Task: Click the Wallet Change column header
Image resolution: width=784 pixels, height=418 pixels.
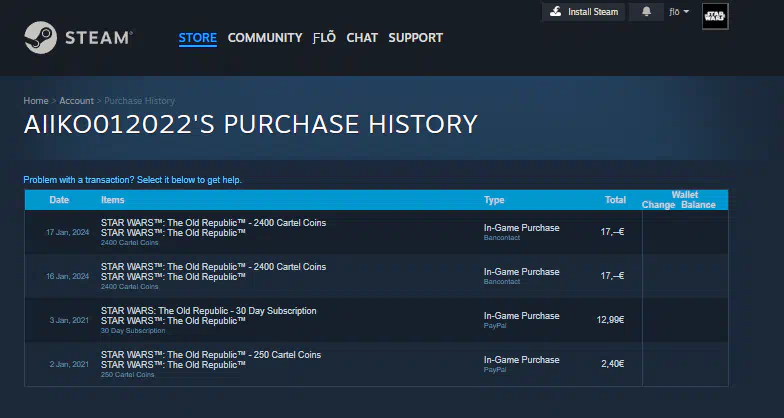Action: tap(658, 205)
